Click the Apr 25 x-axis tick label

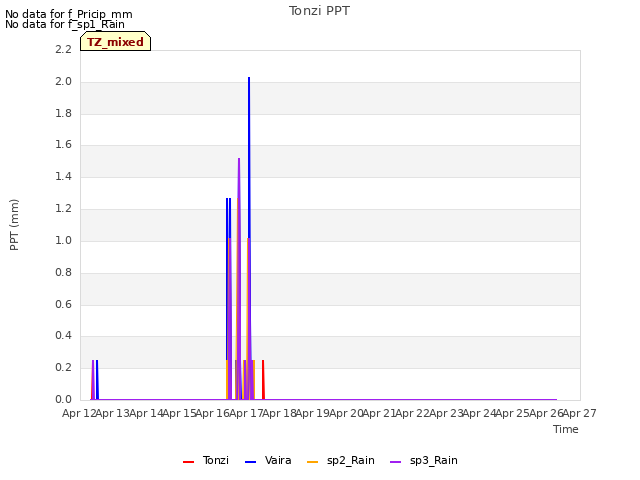coord(513,413)
